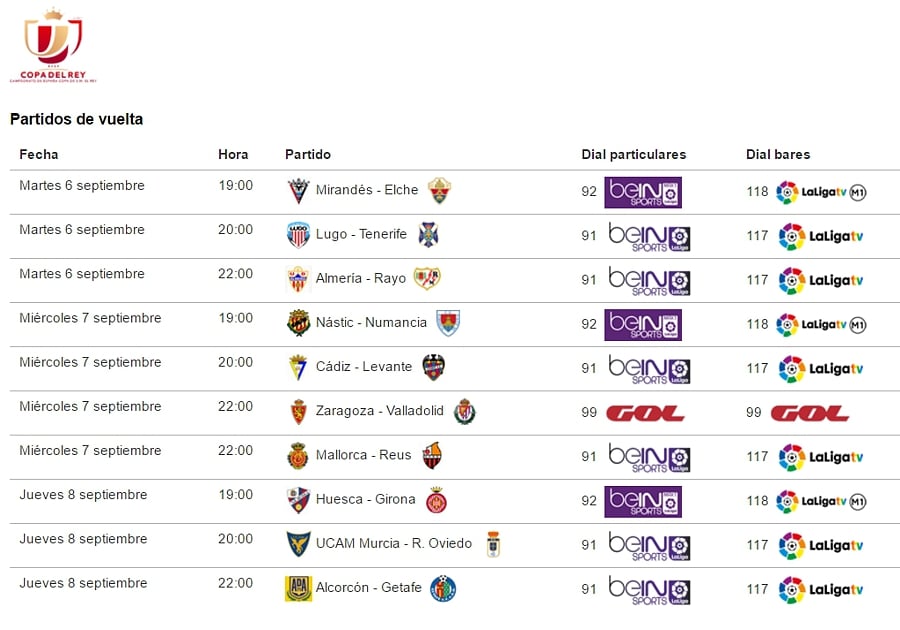This screenshot has width=900, height=630.
Task: Click LaLigaTV M1 logo in Huesca row
Action: [821, 501]
